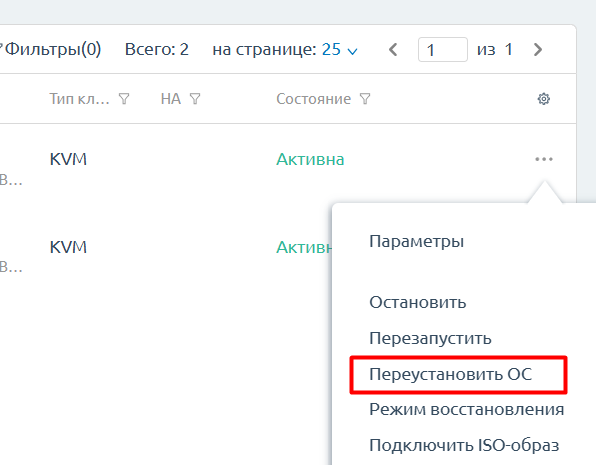596x465 pixels.
Task: Filter by the HA column
Action: [195, 99]
